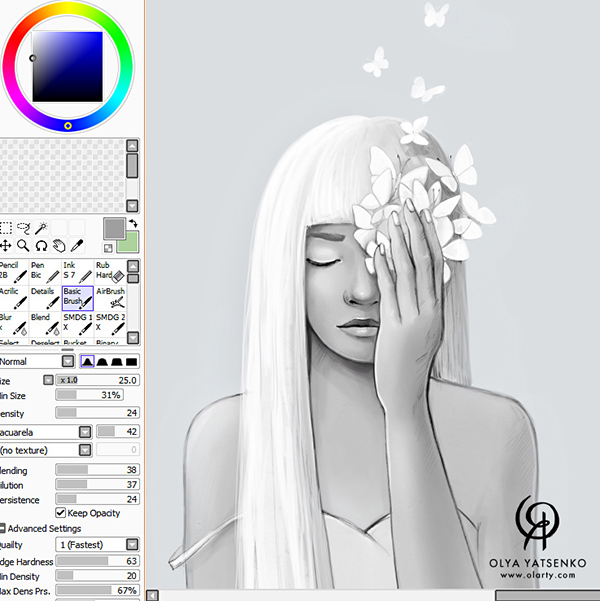Viewport: 600px width, 601px height.
Task: Adjust the Max Dens Prs. 67% slider
Action: point(97,590)
